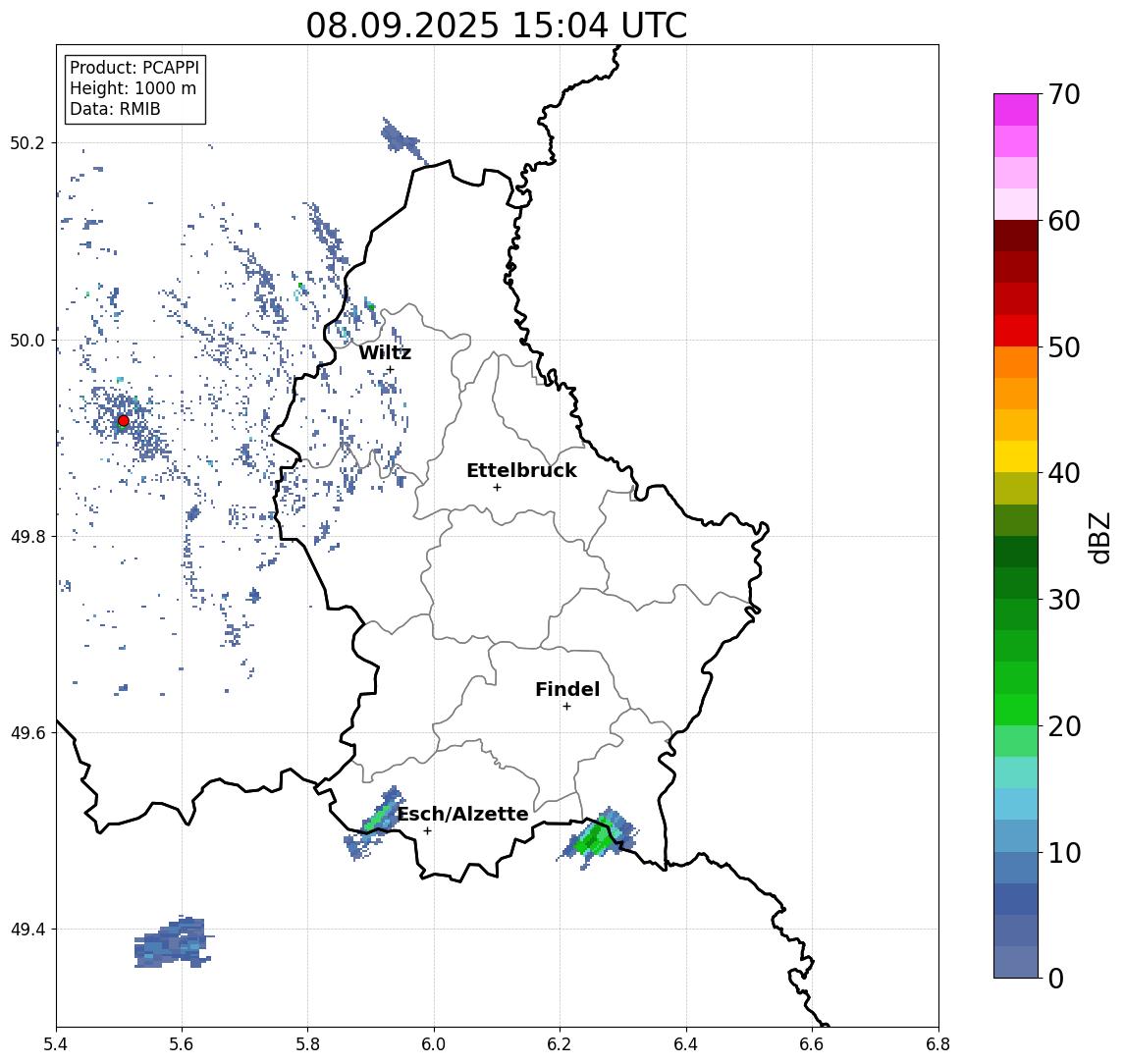This screenshot has height=1064, width=1124.
Task: Click the 20 tick on colorbar
Action: pos(1063,725)
